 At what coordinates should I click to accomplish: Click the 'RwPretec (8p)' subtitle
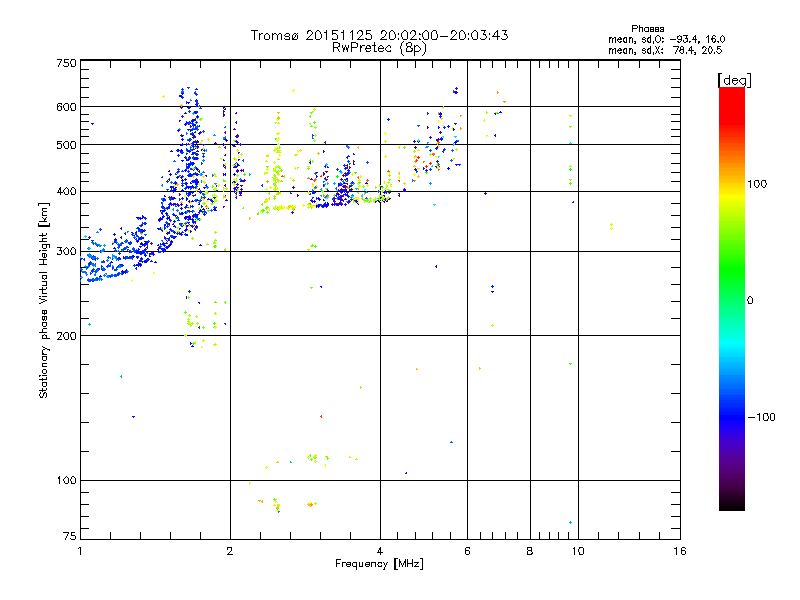[x=379, y=48]
